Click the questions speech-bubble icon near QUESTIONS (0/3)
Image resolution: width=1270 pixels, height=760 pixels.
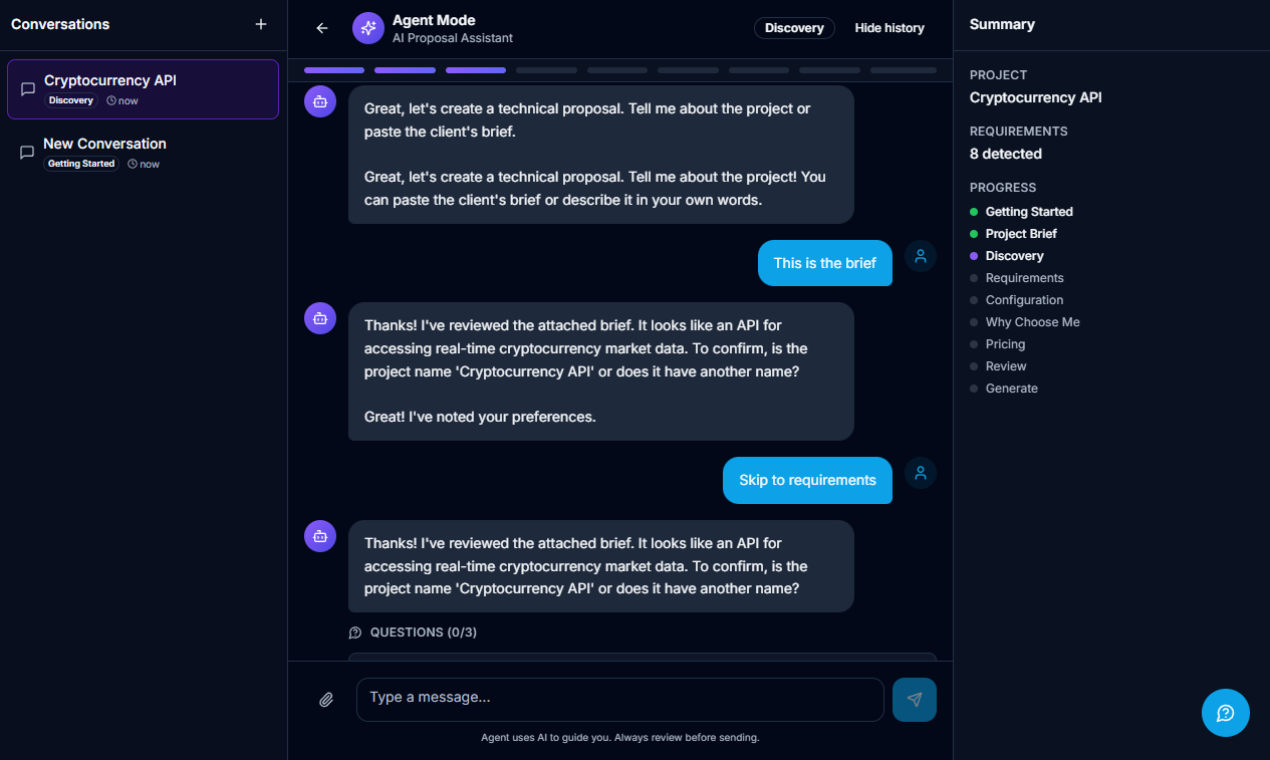click(355, 632)
